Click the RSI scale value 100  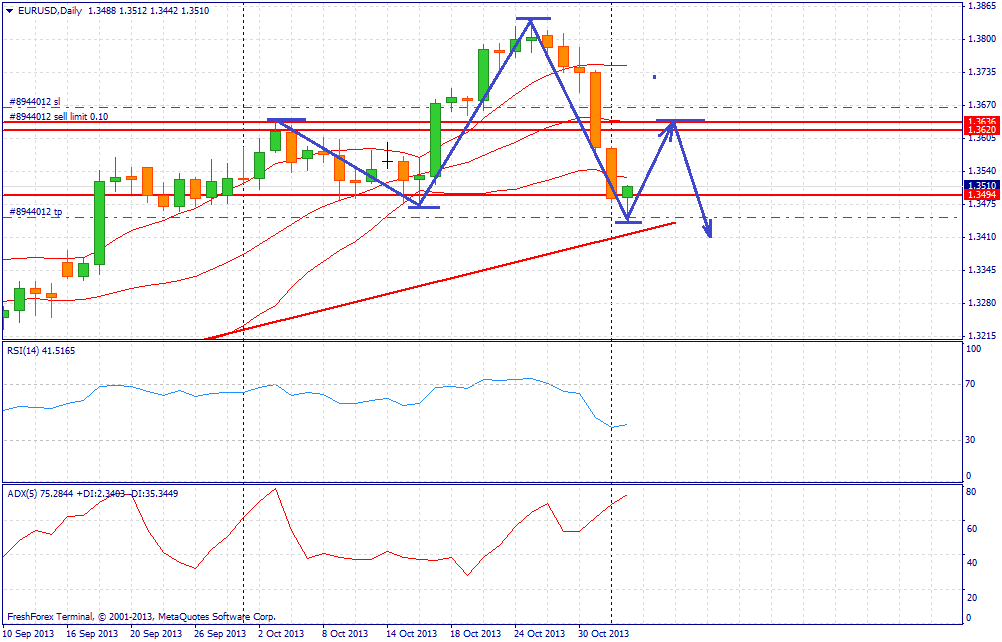click(973, 349)
